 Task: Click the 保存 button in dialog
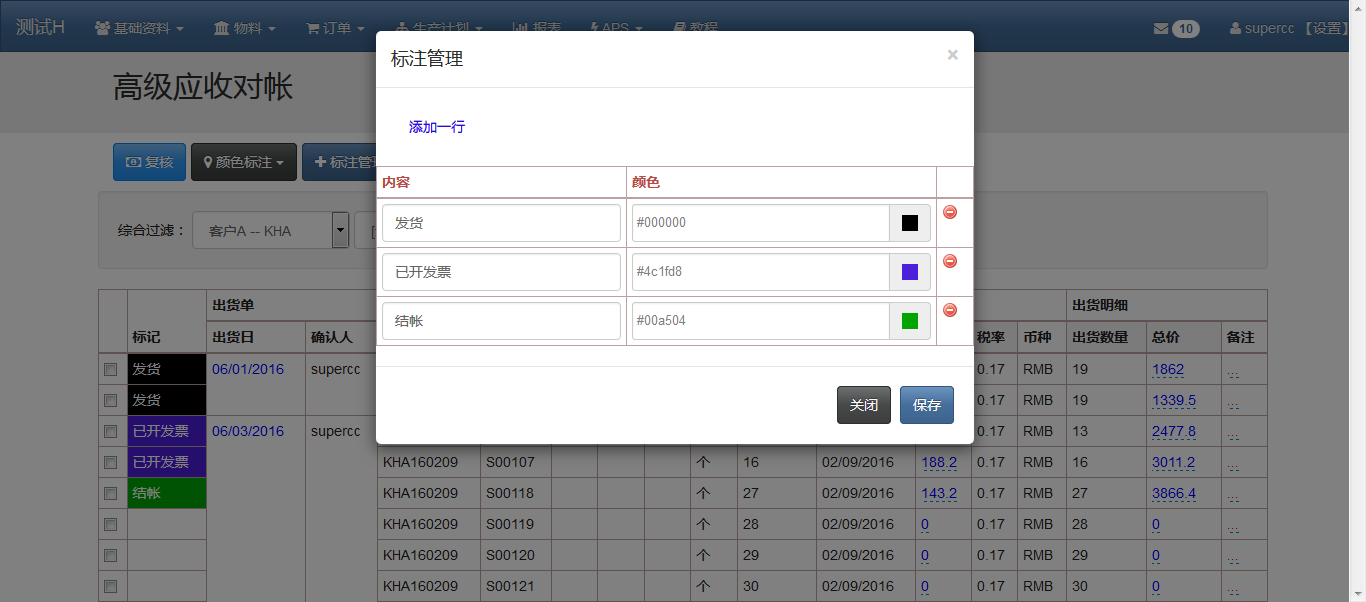tap(926, 405)
